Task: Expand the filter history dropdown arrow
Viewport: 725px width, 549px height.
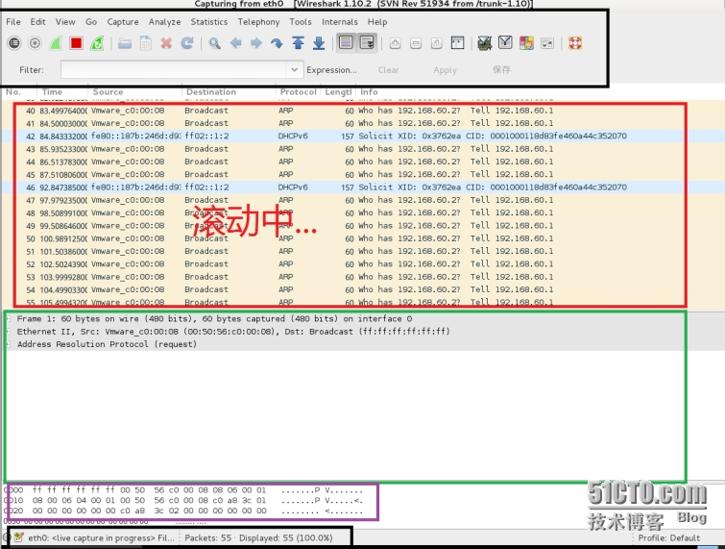Action: 295,70
